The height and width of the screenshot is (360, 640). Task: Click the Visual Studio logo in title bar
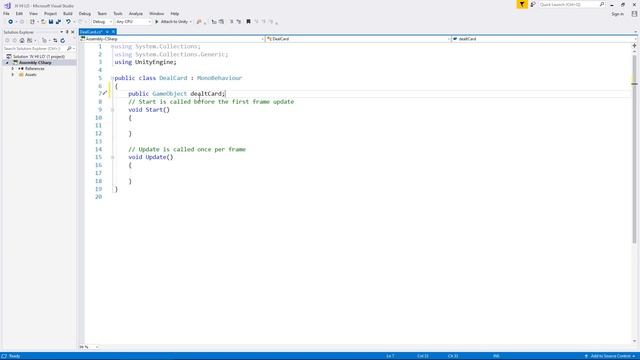click(x=7, y=6)
